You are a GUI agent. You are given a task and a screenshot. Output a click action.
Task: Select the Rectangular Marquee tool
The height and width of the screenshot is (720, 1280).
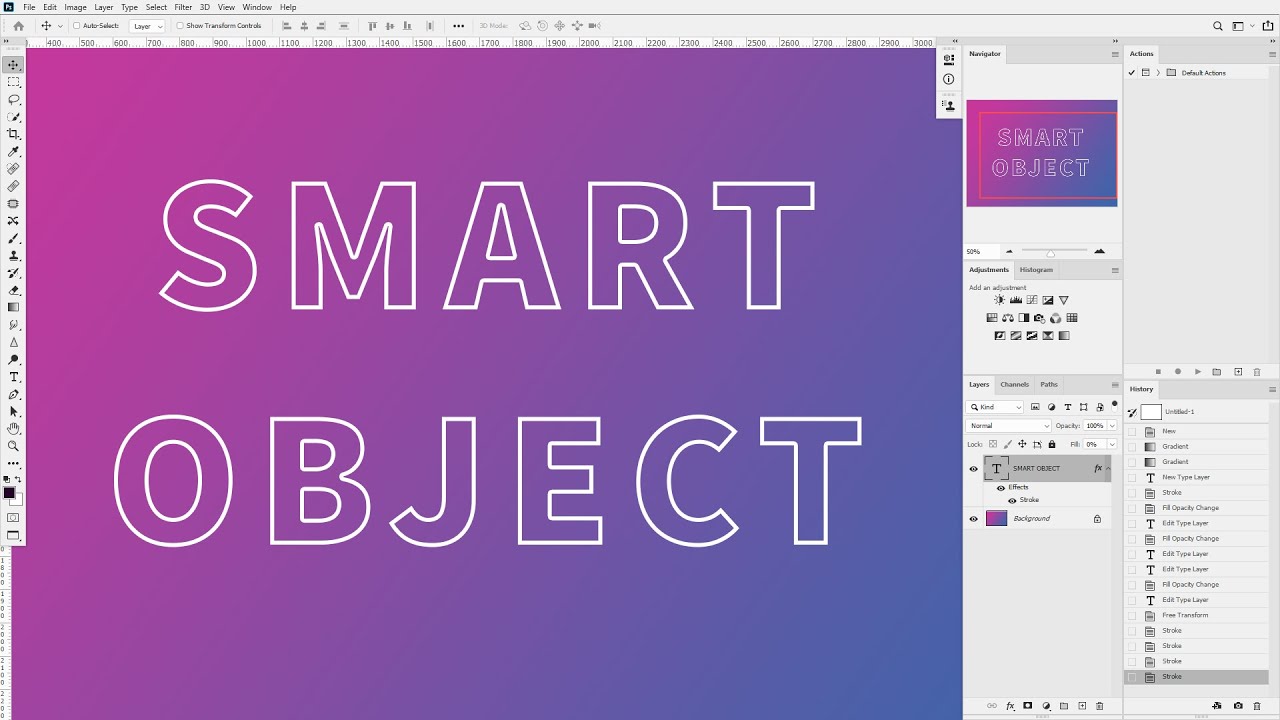pyautogui.click(x=13, y=82)
